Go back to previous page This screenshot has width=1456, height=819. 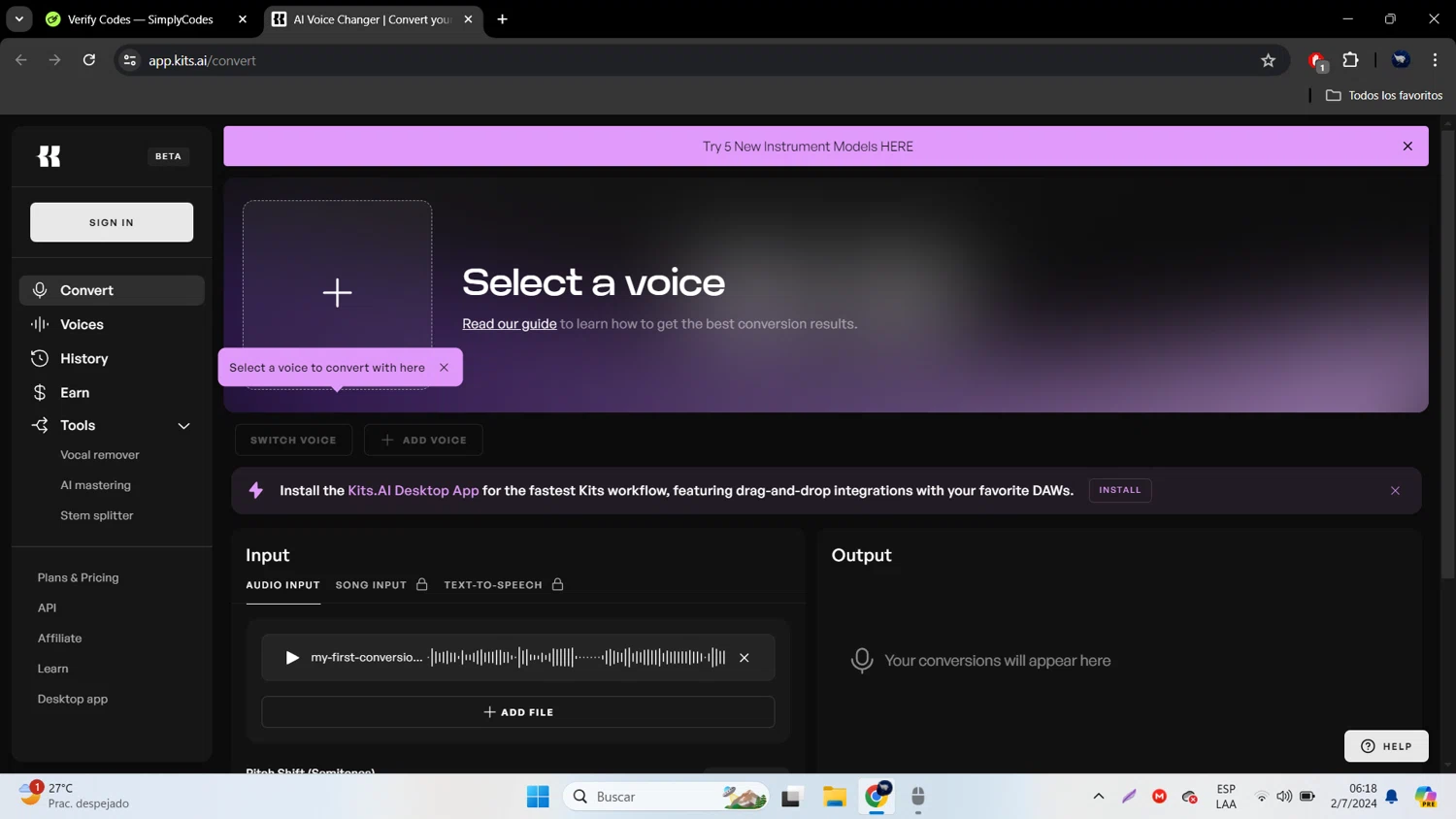tap(21, 60)
